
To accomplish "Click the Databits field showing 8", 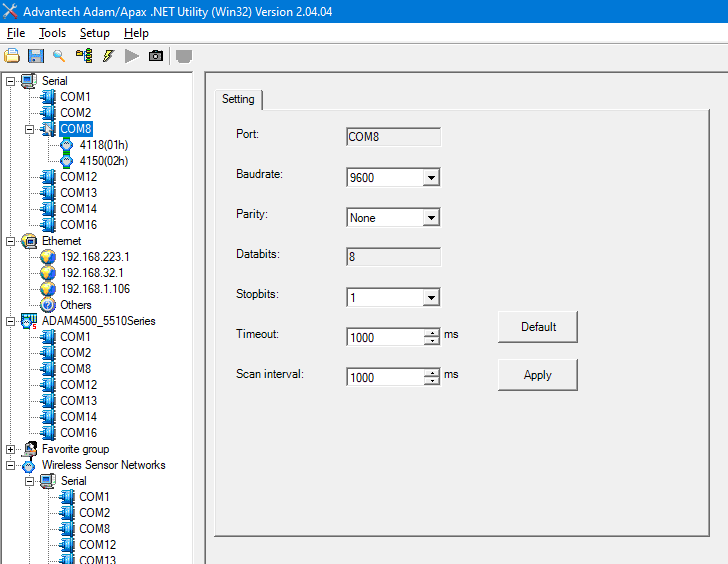I will (393, 257).
